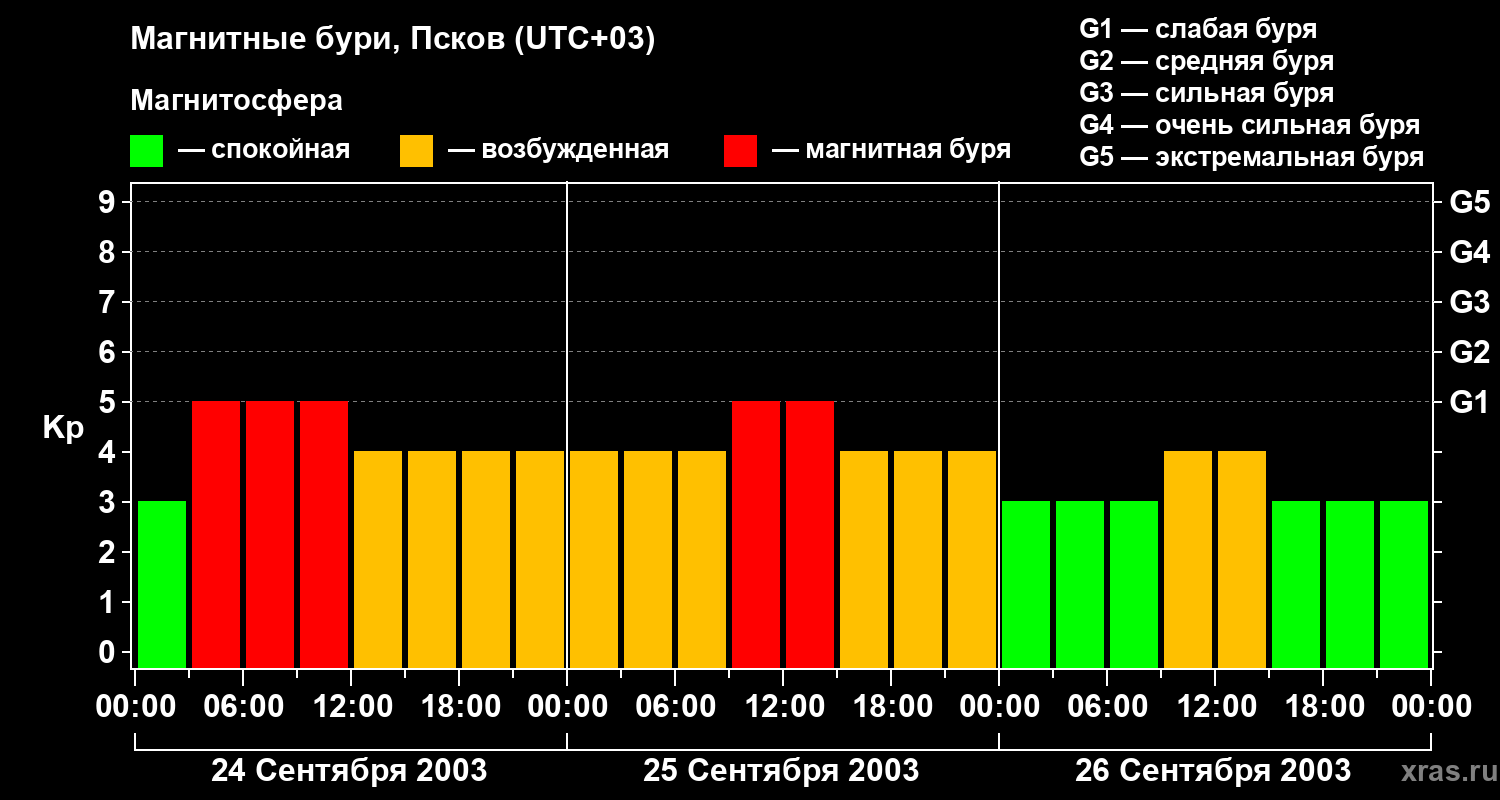Click the orange 21:00–00:00 bar on 25 Сентября
This screenshot has height=800, width=1500.
pyautogui.click(x=972, y=560)
